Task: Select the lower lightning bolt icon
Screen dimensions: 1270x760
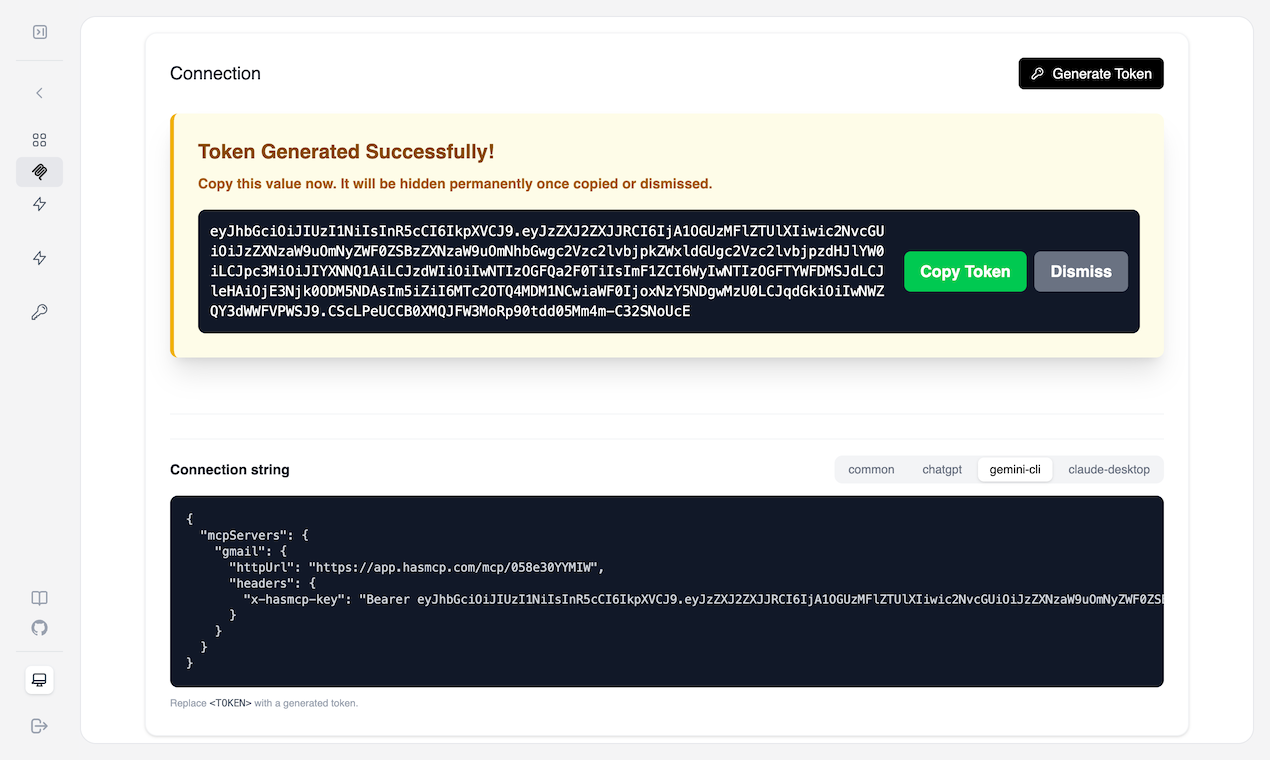Action: (x=39, y=257)
